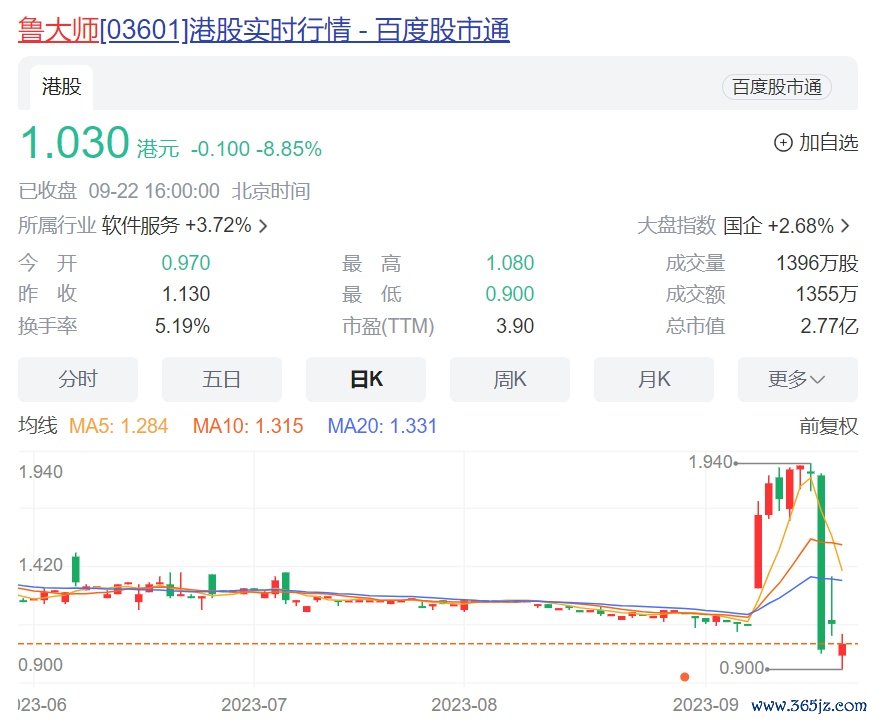Select the 周K chart tab

click(510, 379)
